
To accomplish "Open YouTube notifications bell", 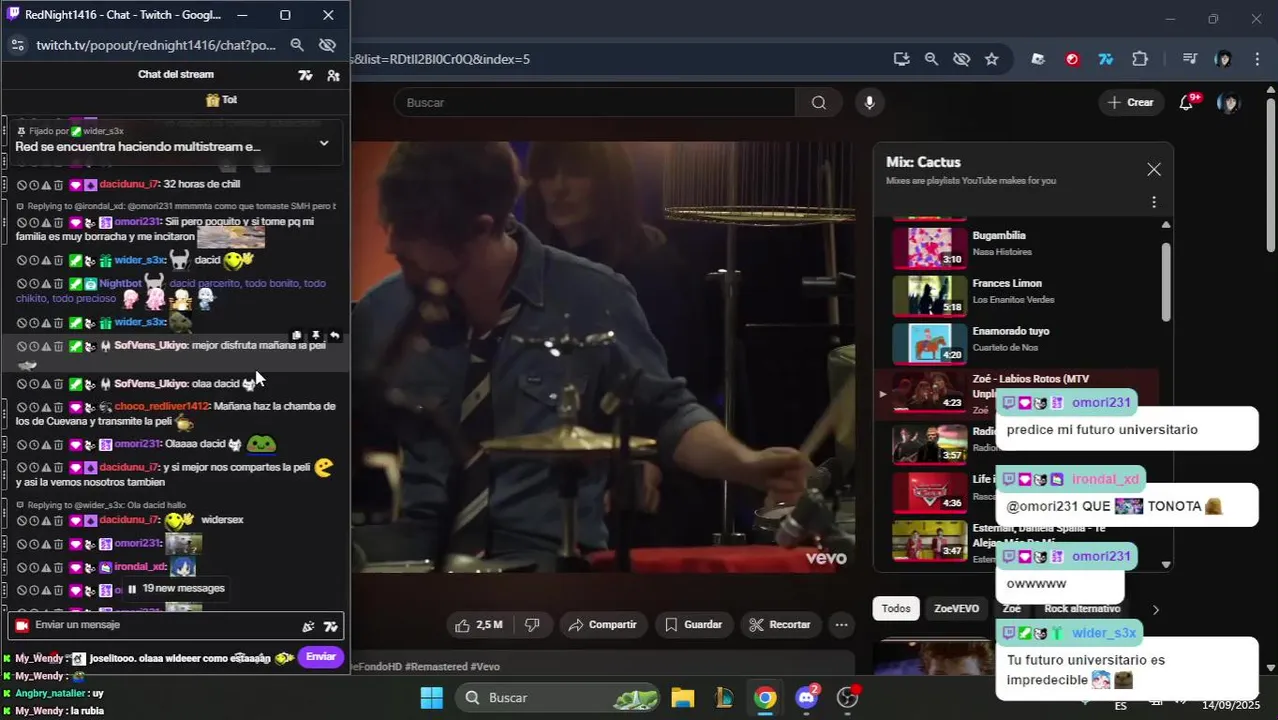I will pos(1186,102).
